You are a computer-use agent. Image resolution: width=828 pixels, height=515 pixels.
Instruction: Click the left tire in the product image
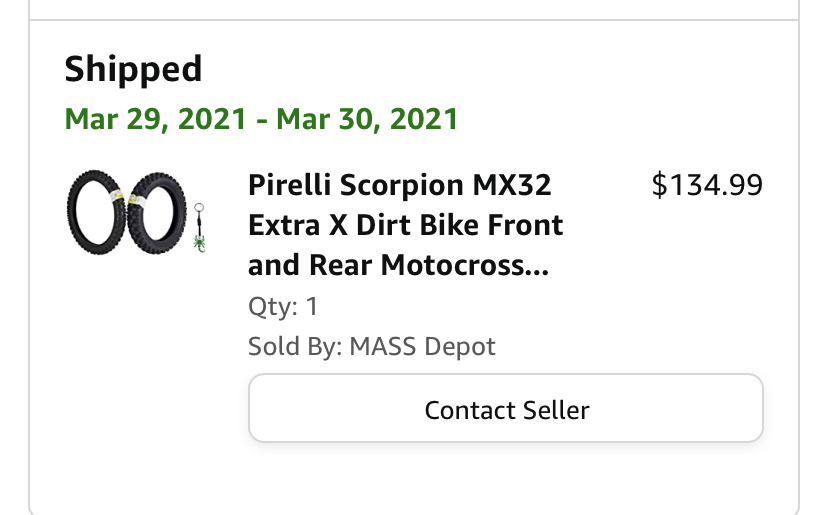[x=96, y=212]
